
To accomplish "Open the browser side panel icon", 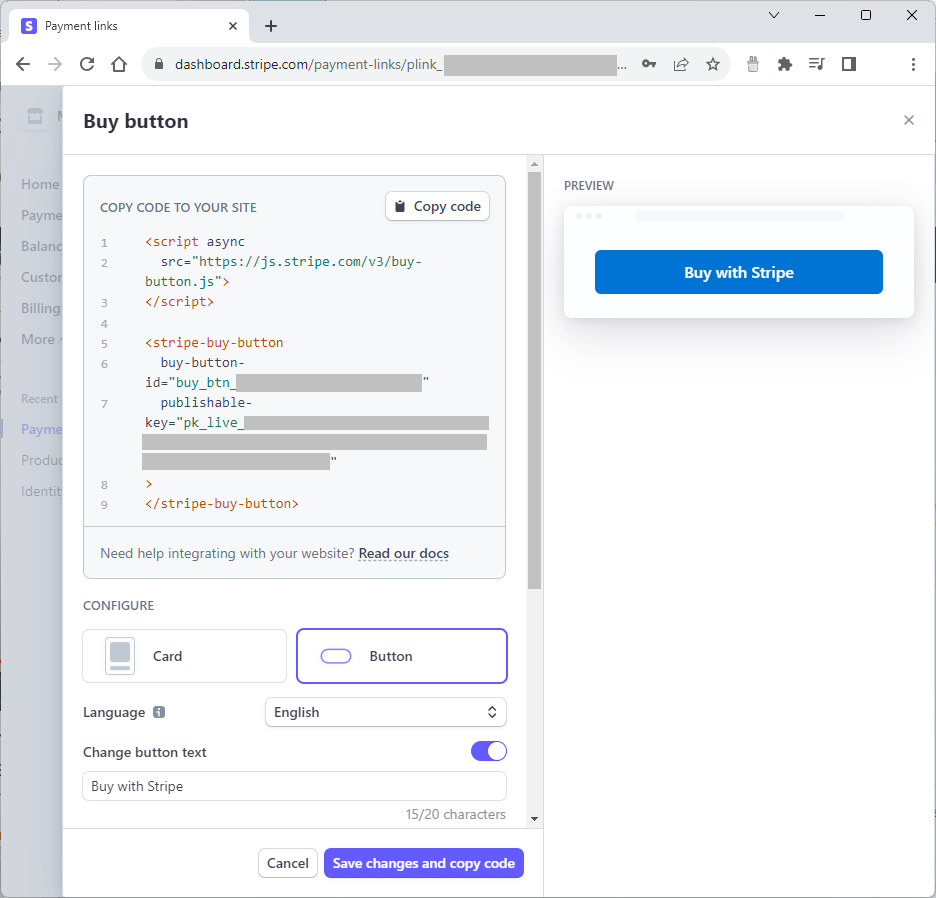I will [849, 64].
